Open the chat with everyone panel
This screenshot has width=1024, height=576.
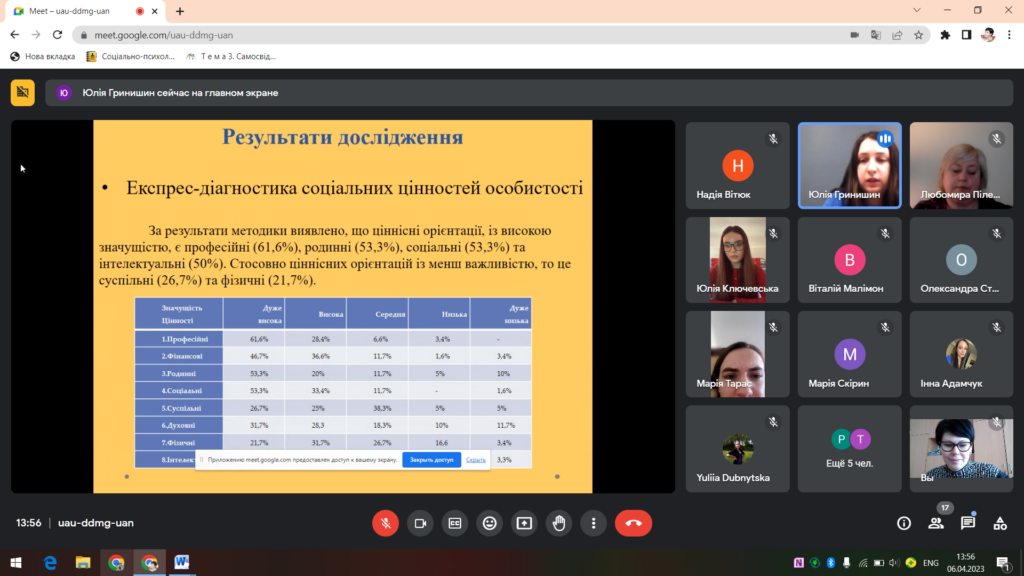pyautogui.click(x=968, y=523)
